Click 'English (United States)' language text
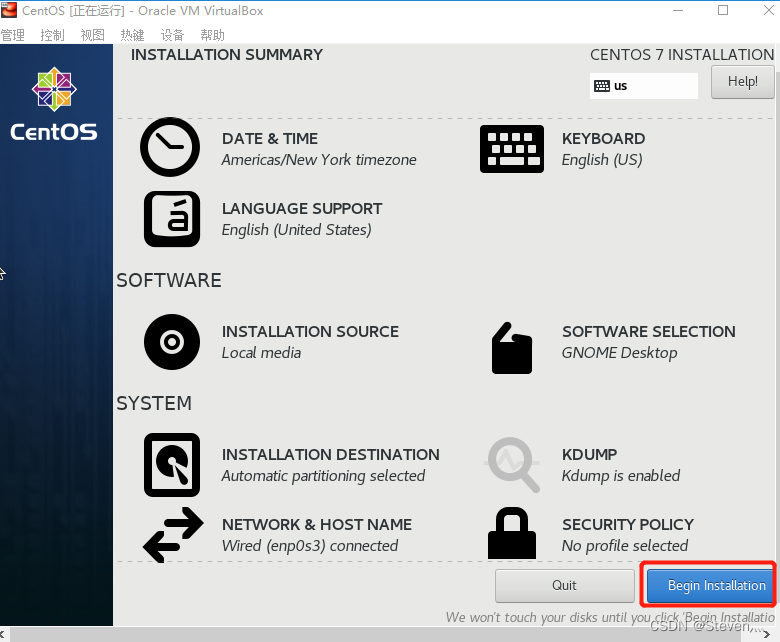The height and width of the screenshot is (642, 780). [x=296, y=230]
